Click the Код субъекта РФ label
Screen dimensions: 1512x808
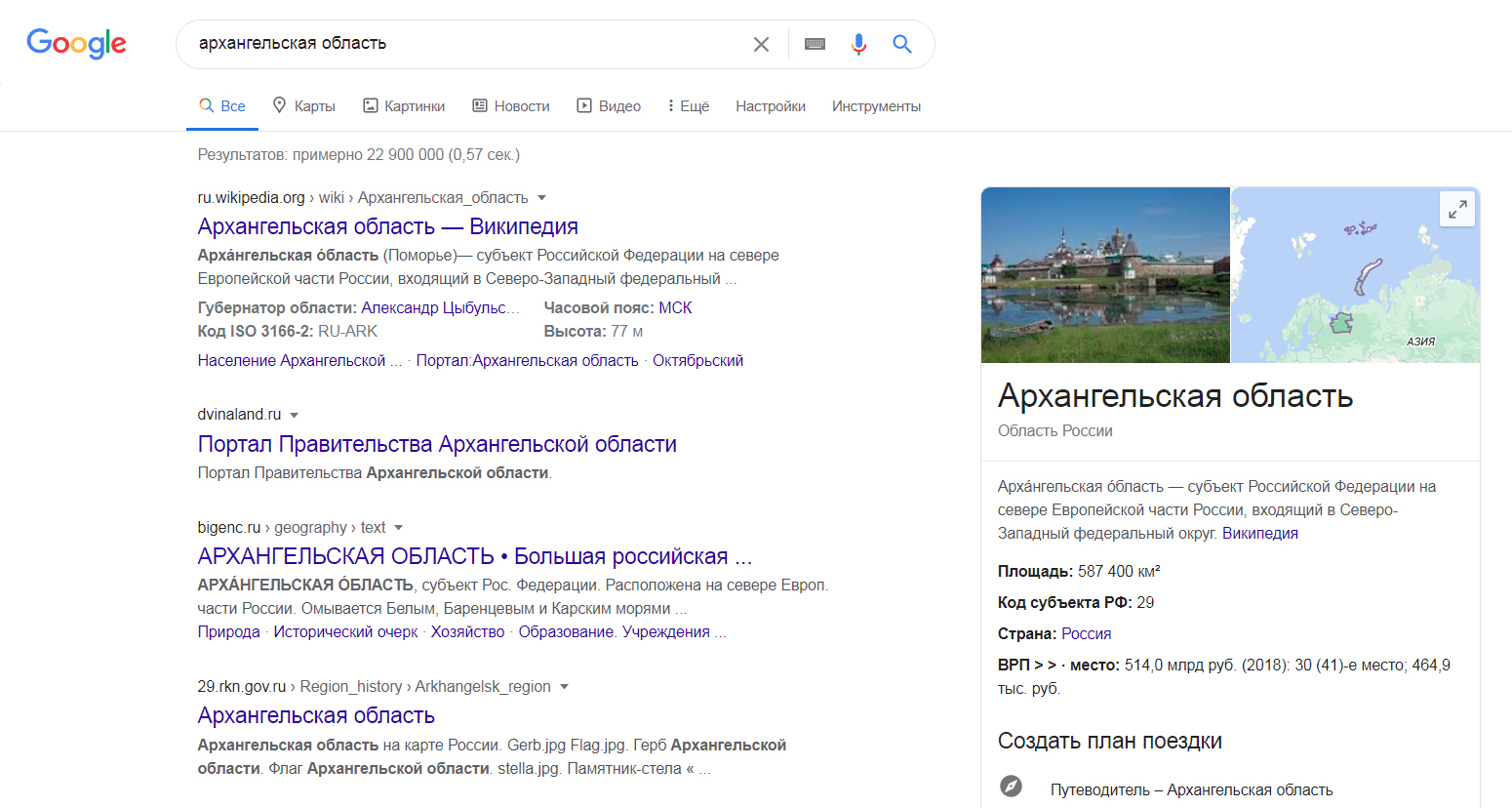click(x=1065, y=602)
